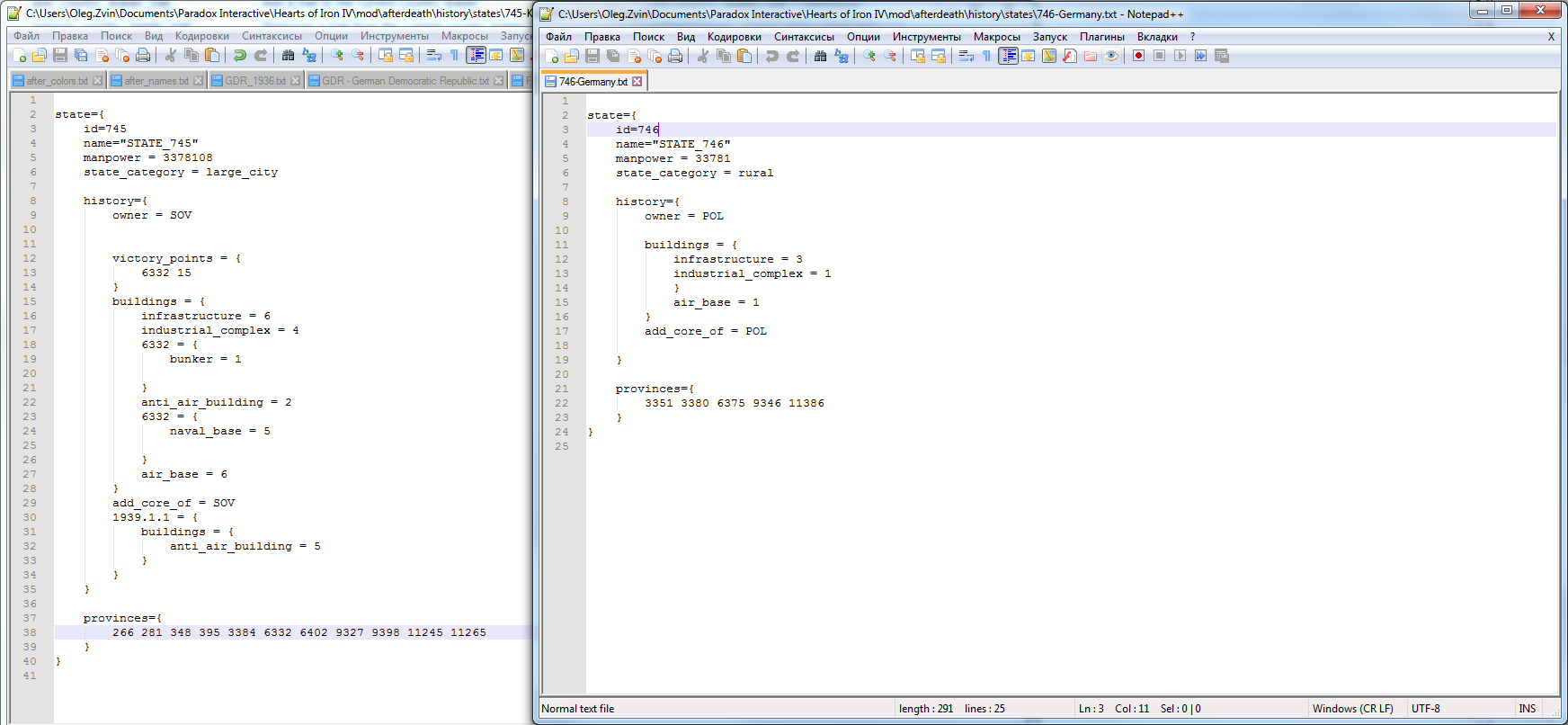Open the Кодировки menu in right window
The width and height of the screenshot is (1568, 725).
(x=734, y=37)
